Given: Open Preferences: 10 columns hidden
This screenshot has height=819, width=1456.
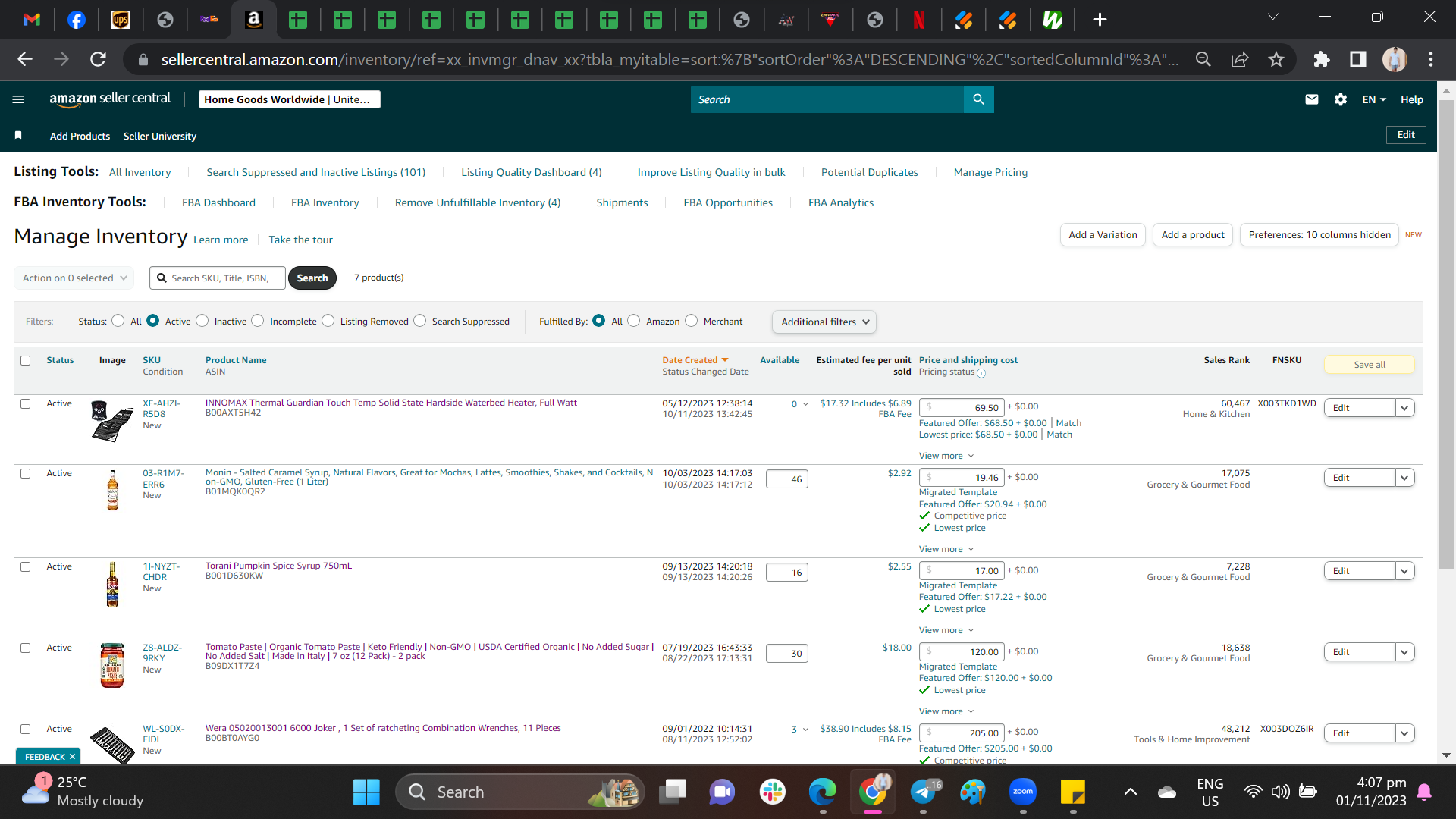Looking at the screenshot, I should pyautogui.click(x=1319, y=235).
